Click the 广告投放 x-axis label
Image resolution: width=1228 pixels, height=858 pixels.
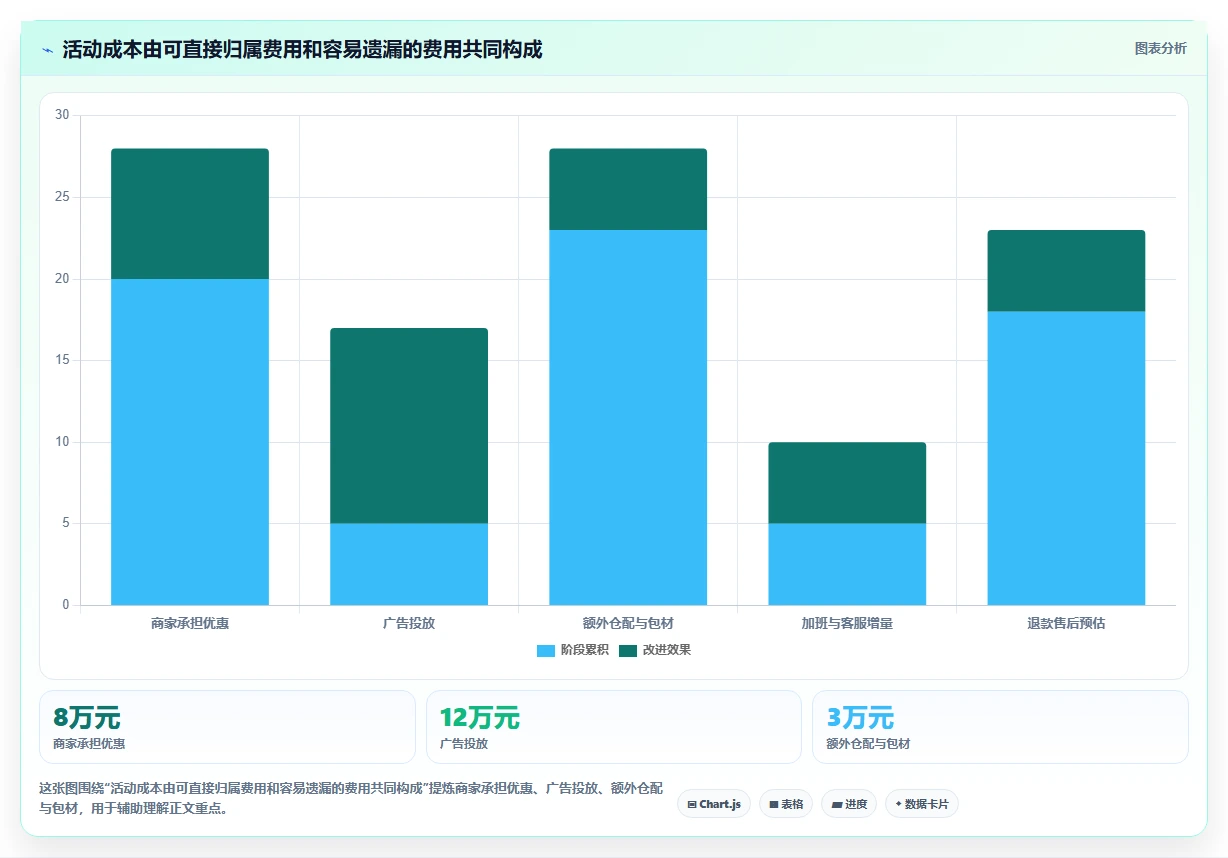pos(409,623)
